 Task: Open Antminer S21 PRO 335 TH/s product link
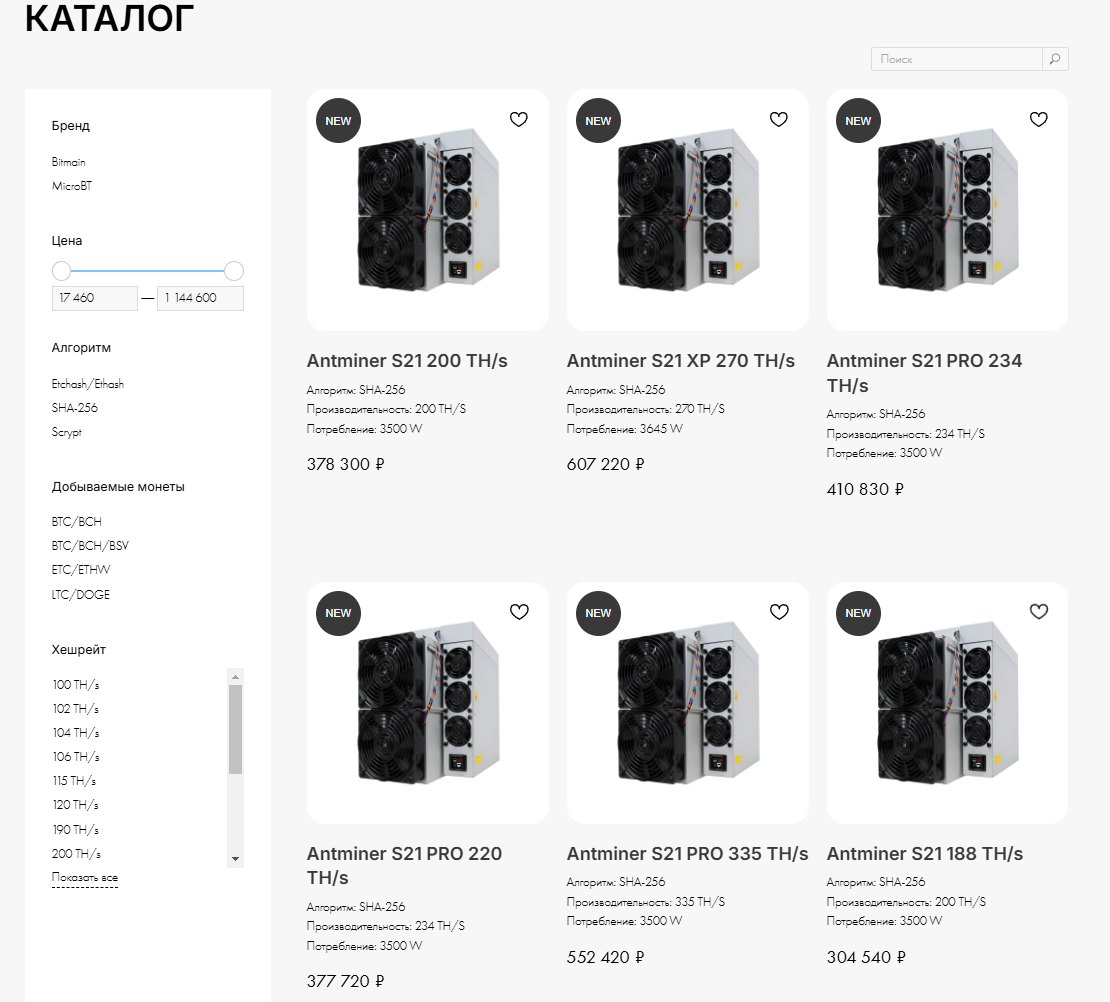pyautogui.click(x=687, y=853)
